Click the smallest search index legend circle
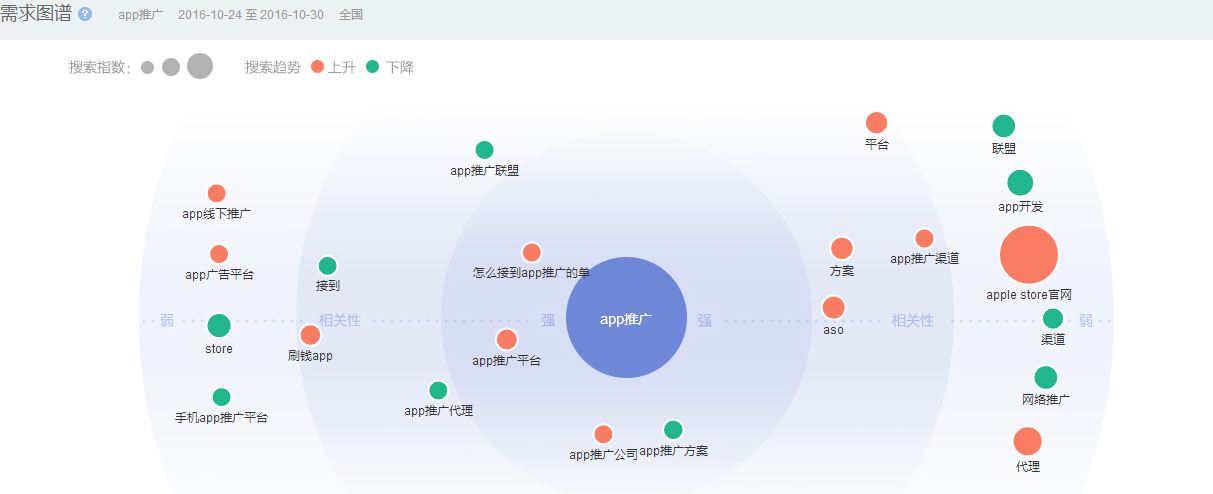1213x494 pixels. click(148, 67)
